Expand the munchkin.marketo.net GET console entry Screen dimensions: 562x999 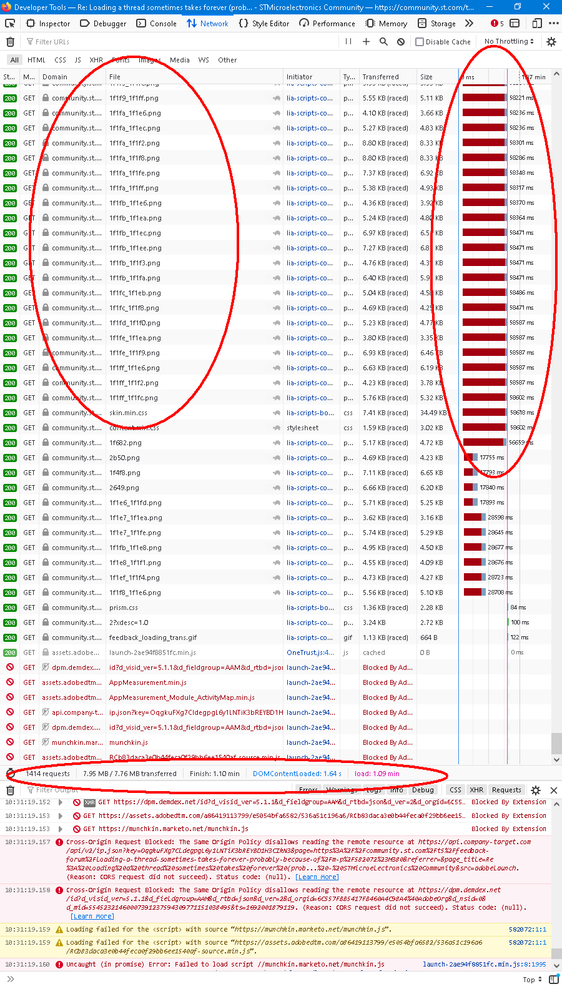point(61,829)
